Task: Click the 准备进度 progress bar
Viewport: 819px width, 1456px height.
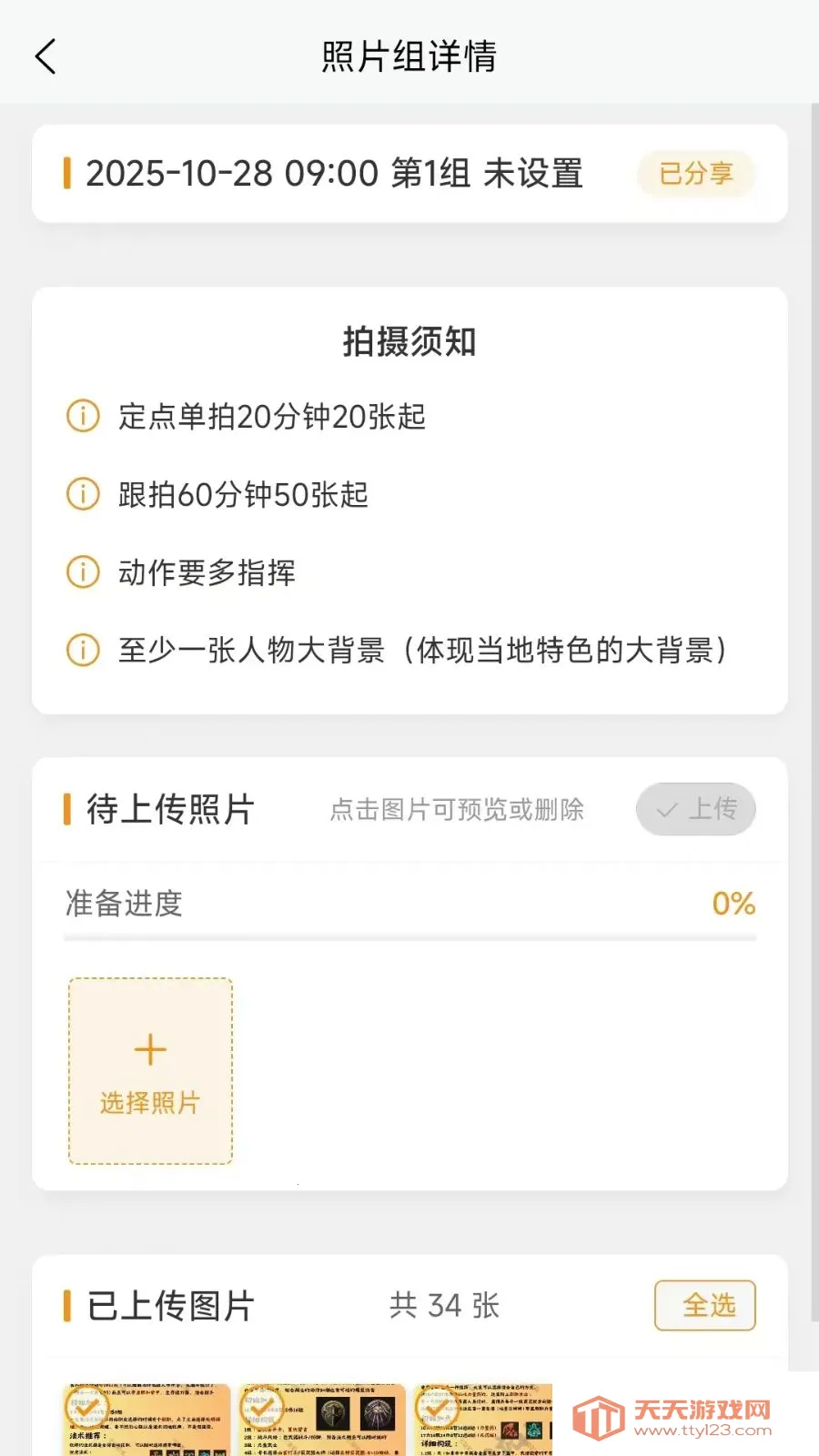Action: pos(409,936)
